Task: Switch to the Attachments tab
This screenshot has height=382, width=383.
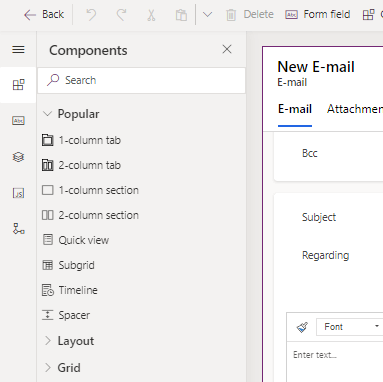Action: tap(355, 109)
